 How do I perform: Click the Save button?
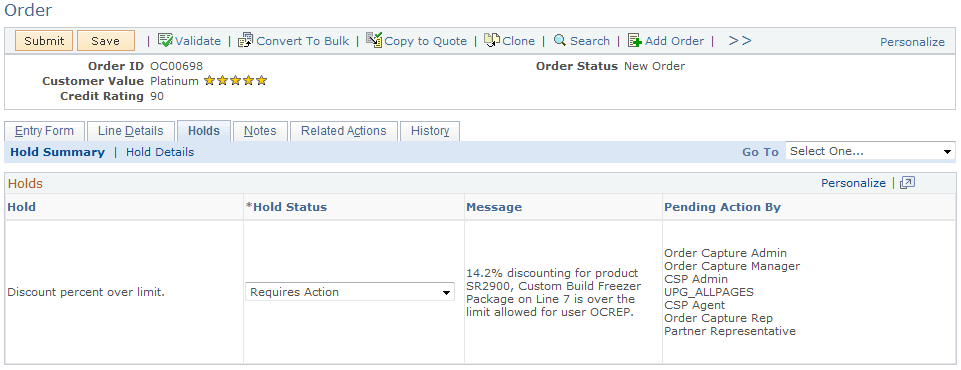[106, 41]
